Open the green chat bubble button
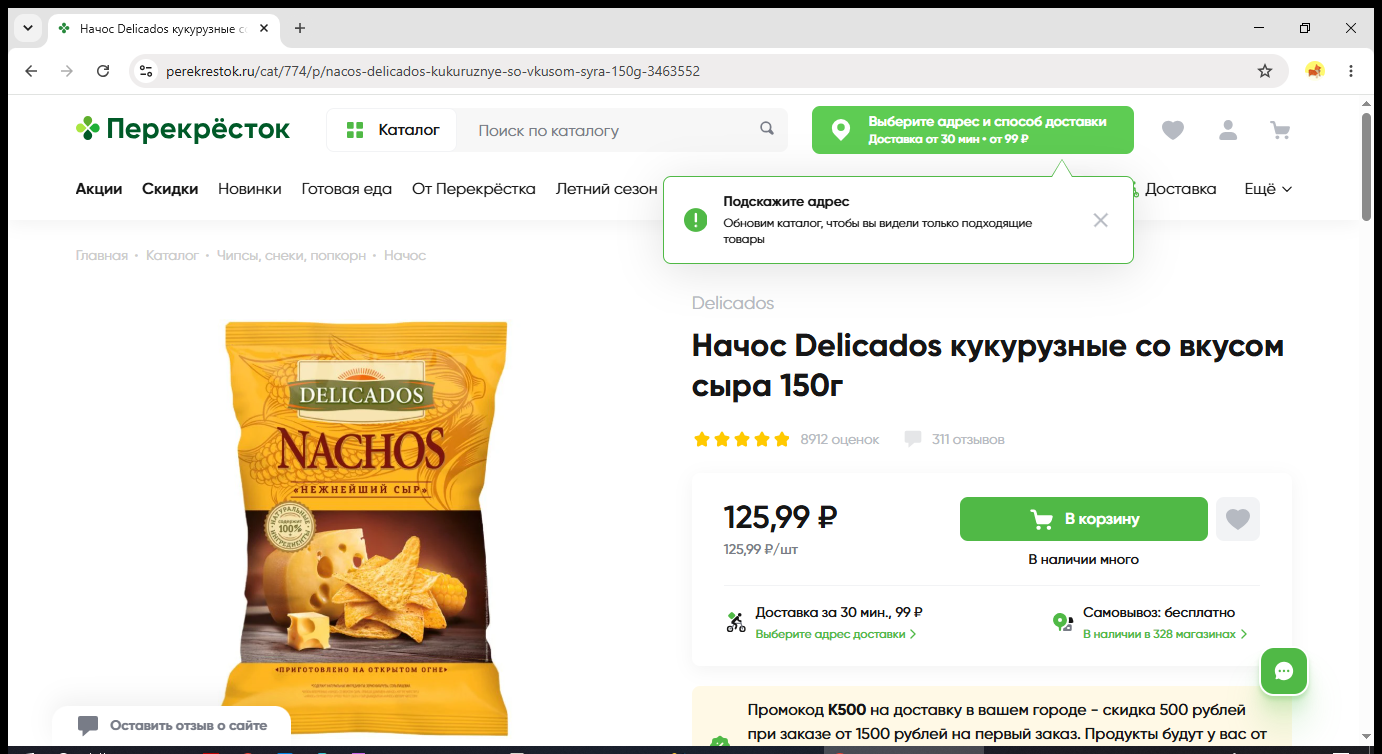This screenshot has height=754, width=1382. [x=1284, y=671]
